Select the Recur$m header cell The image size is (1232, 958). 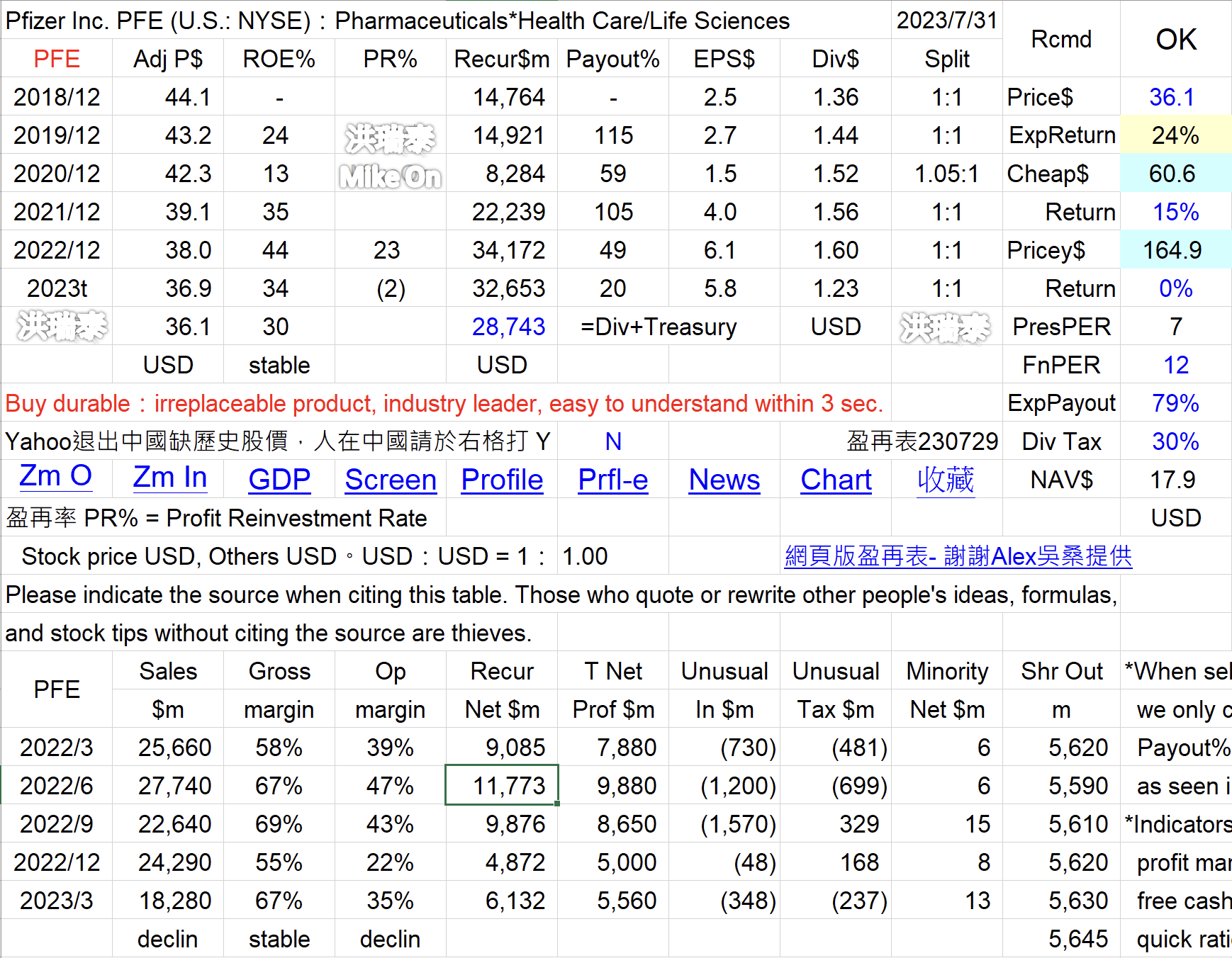[502, 59]
